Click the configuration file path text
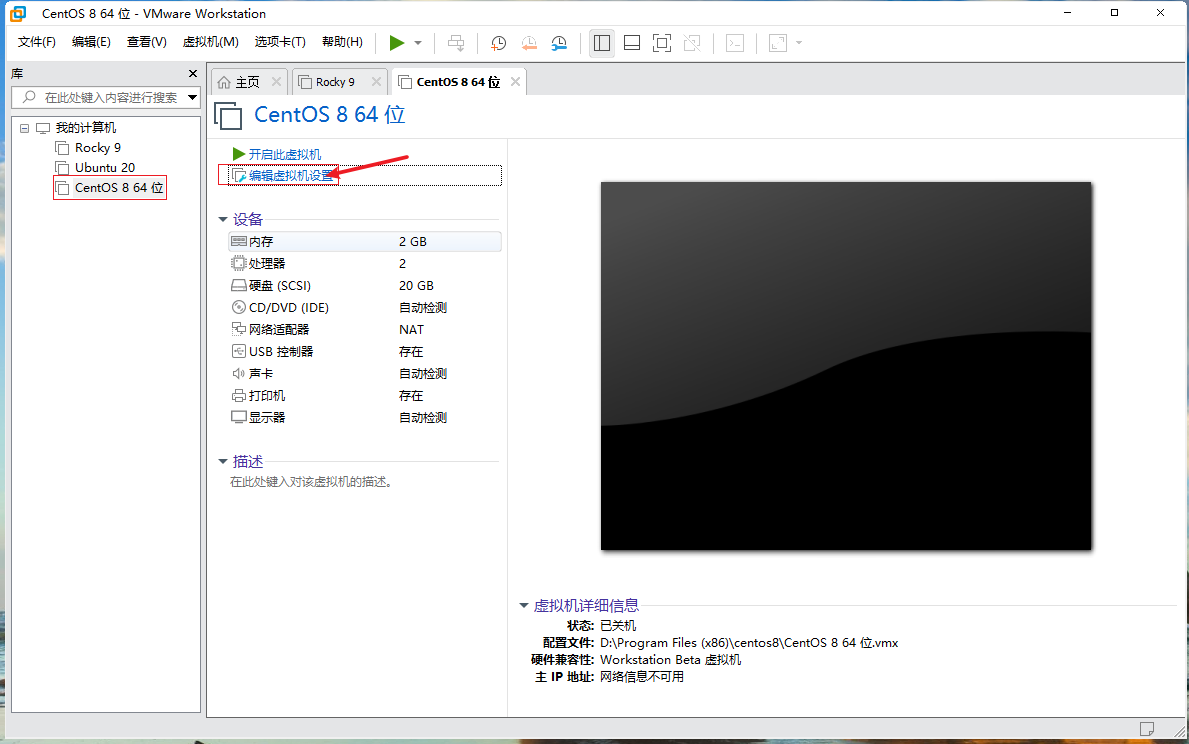 (x=748, y=642)
